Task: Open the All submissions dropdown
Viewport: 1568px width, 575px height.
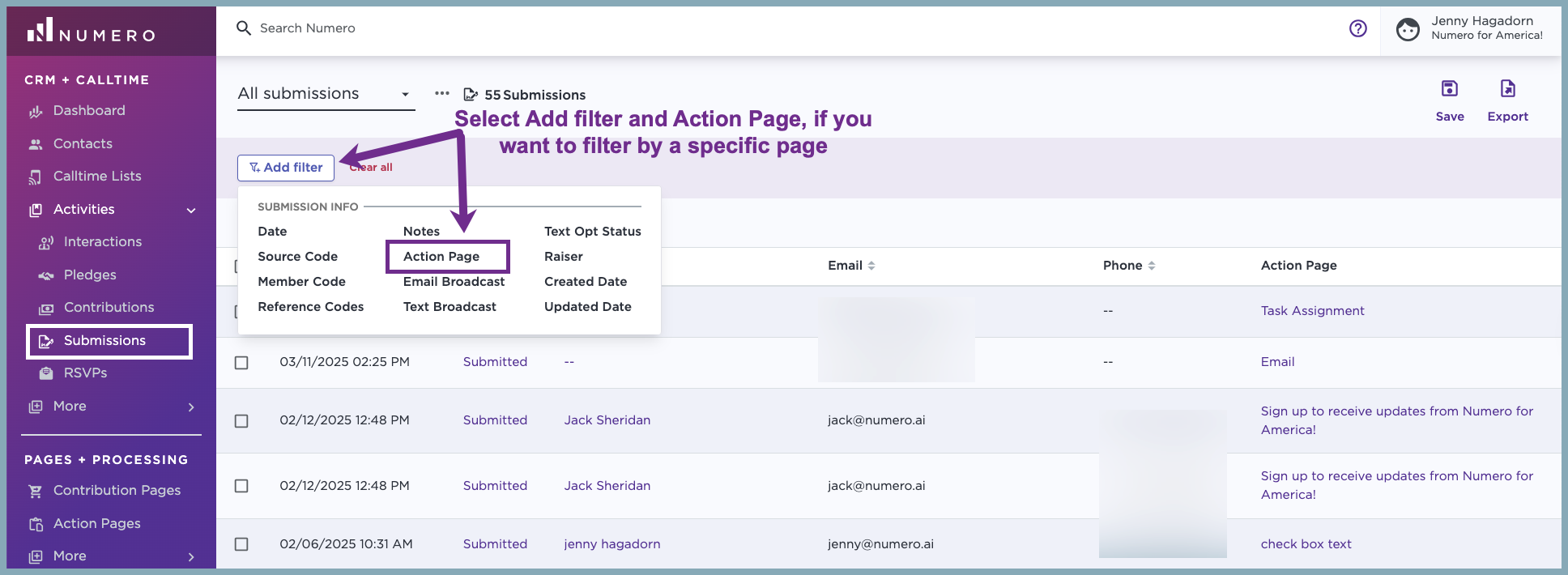Action: [326, 94]
